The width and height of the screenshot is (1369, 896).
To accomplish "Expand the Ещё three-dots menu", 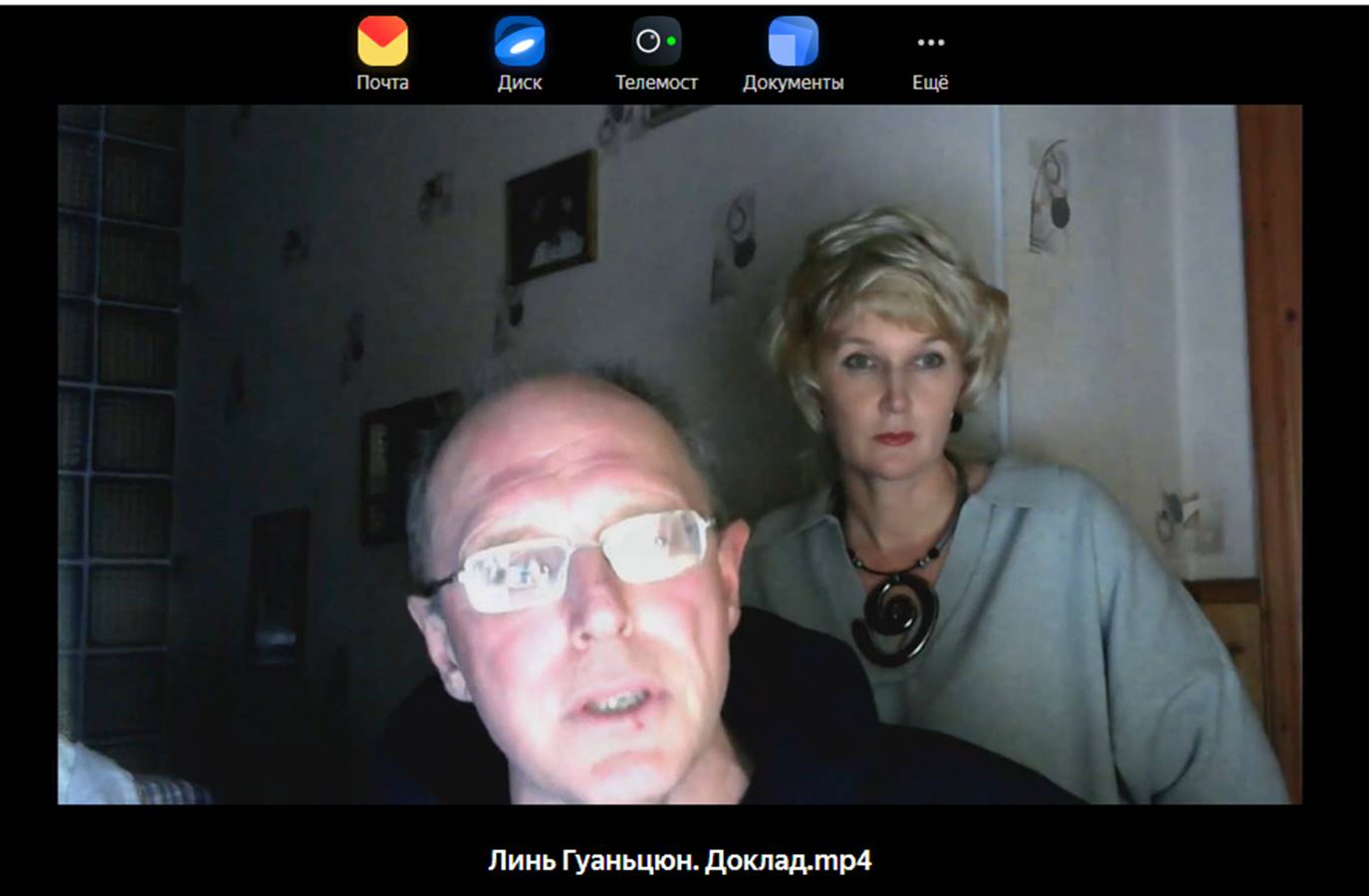I will (930, 42).
